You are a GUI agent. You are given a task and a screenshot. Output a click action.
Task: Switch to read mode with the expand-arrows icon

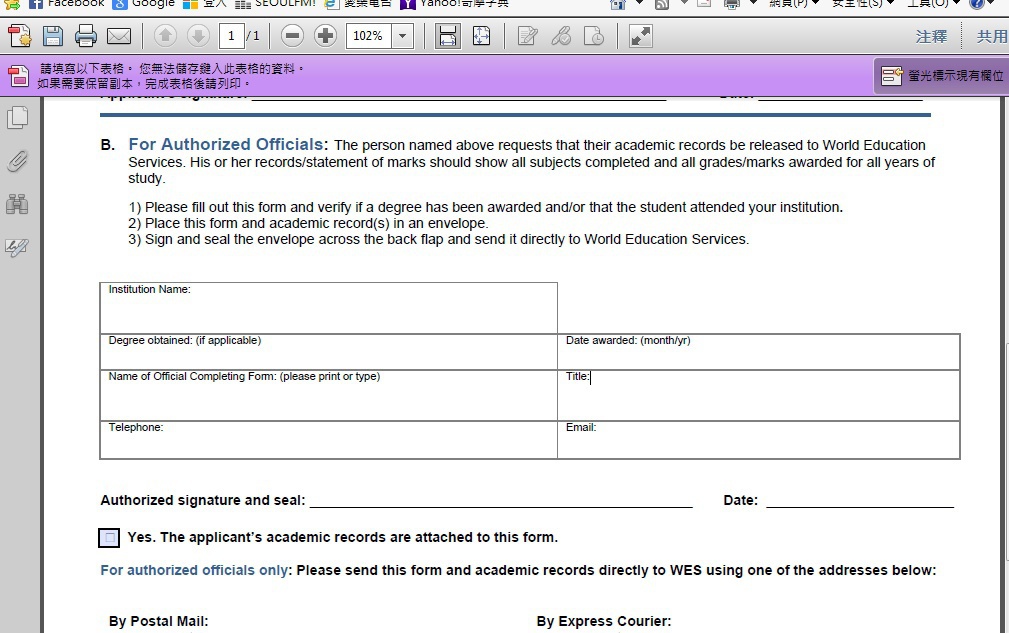(x=640, y=37)
